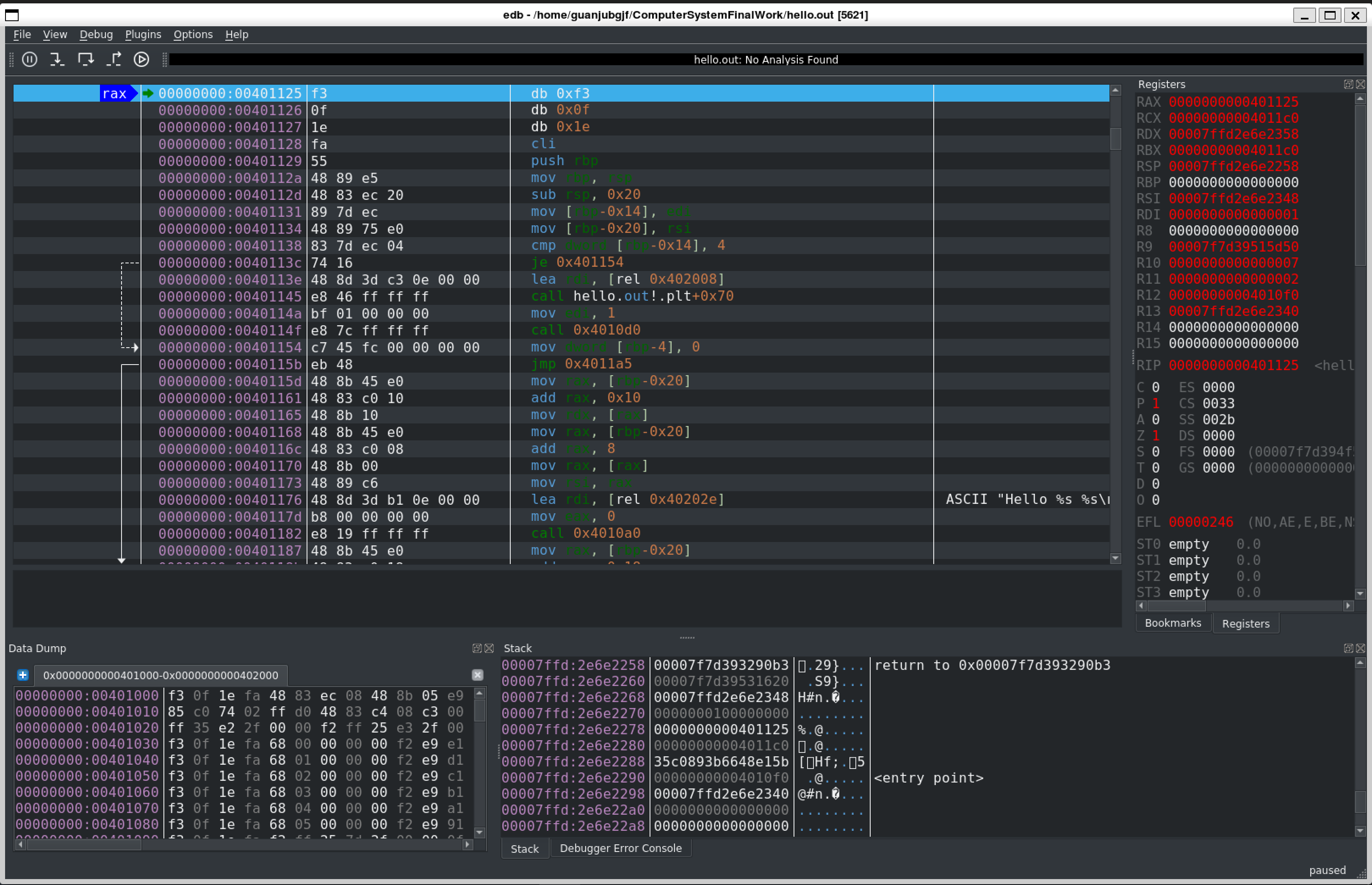Float the Registers panel

tap(1348, 85)
